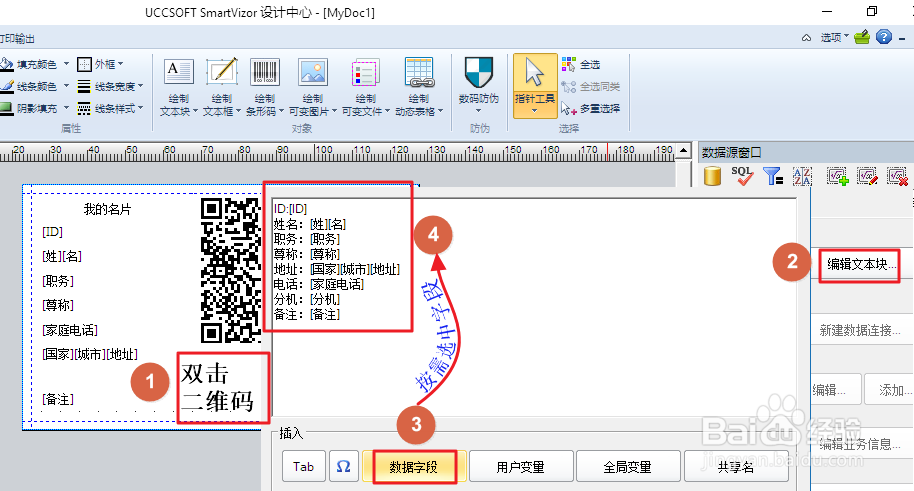Click the shadow fill (阴影填充) green swatch icon

point(6,108)
